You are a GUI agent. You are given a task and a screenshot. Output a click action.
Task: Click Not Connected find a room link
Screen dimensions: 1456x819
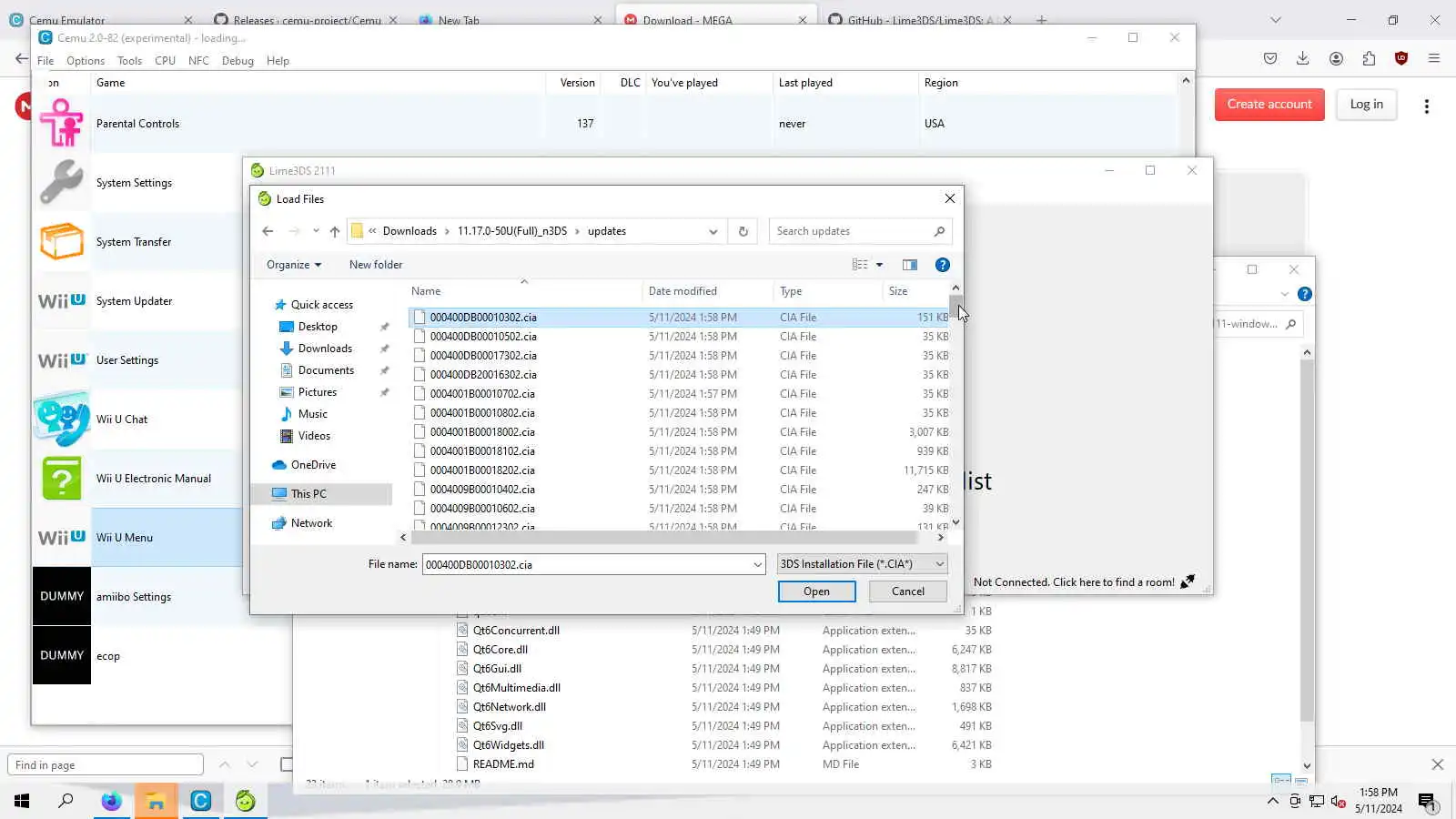pos(1074,582)
